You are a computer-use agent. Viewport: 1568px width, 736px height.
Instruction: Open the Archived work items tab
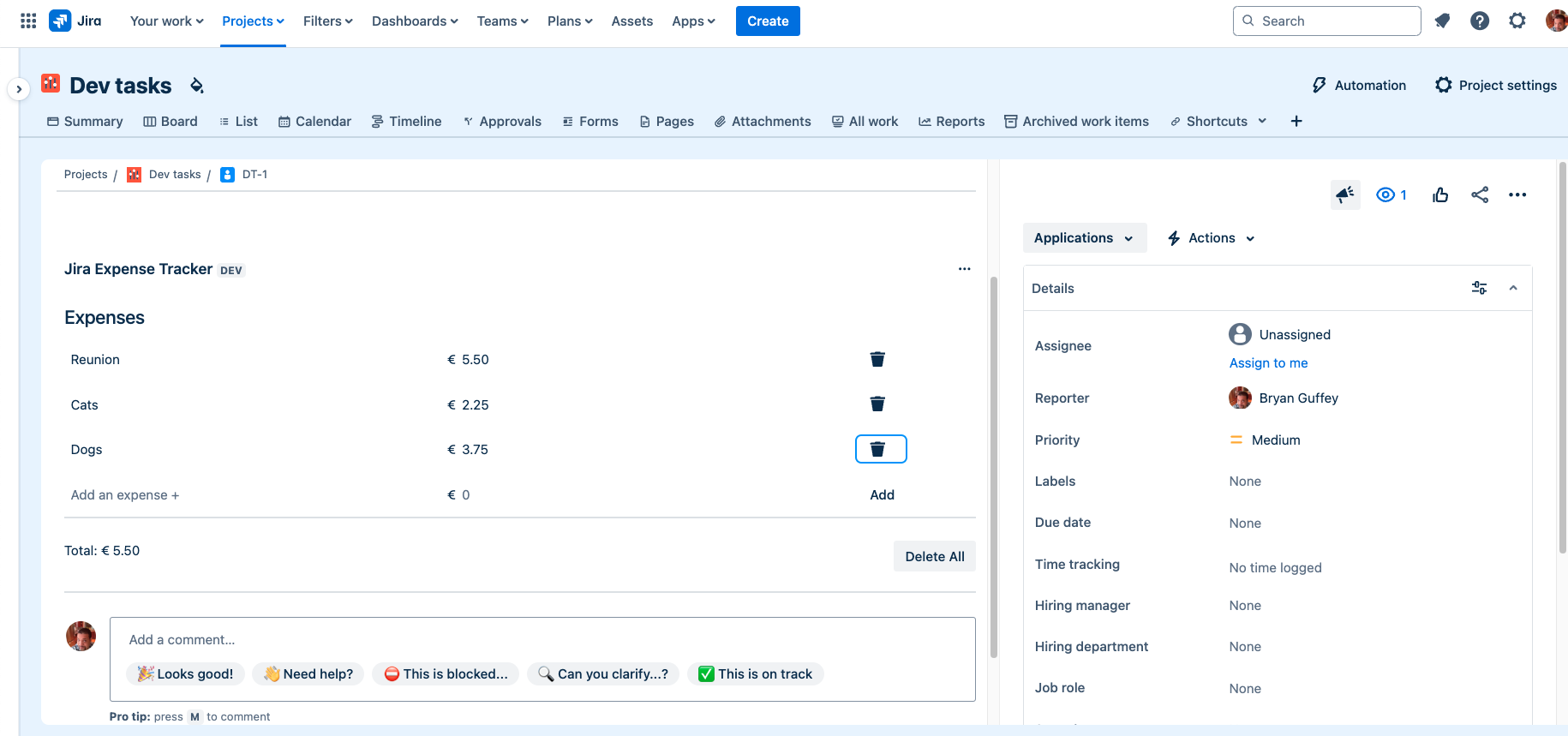coord(1076,121)
